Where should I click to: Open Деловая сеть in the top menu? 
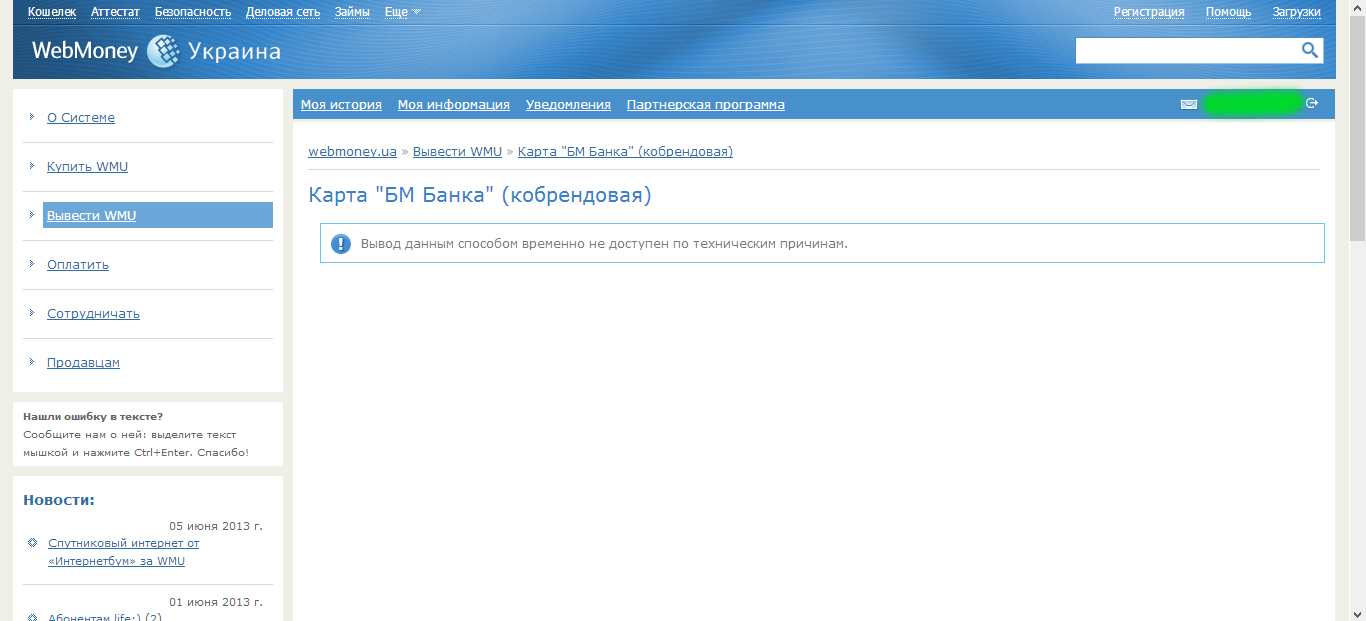click(283, 12)
